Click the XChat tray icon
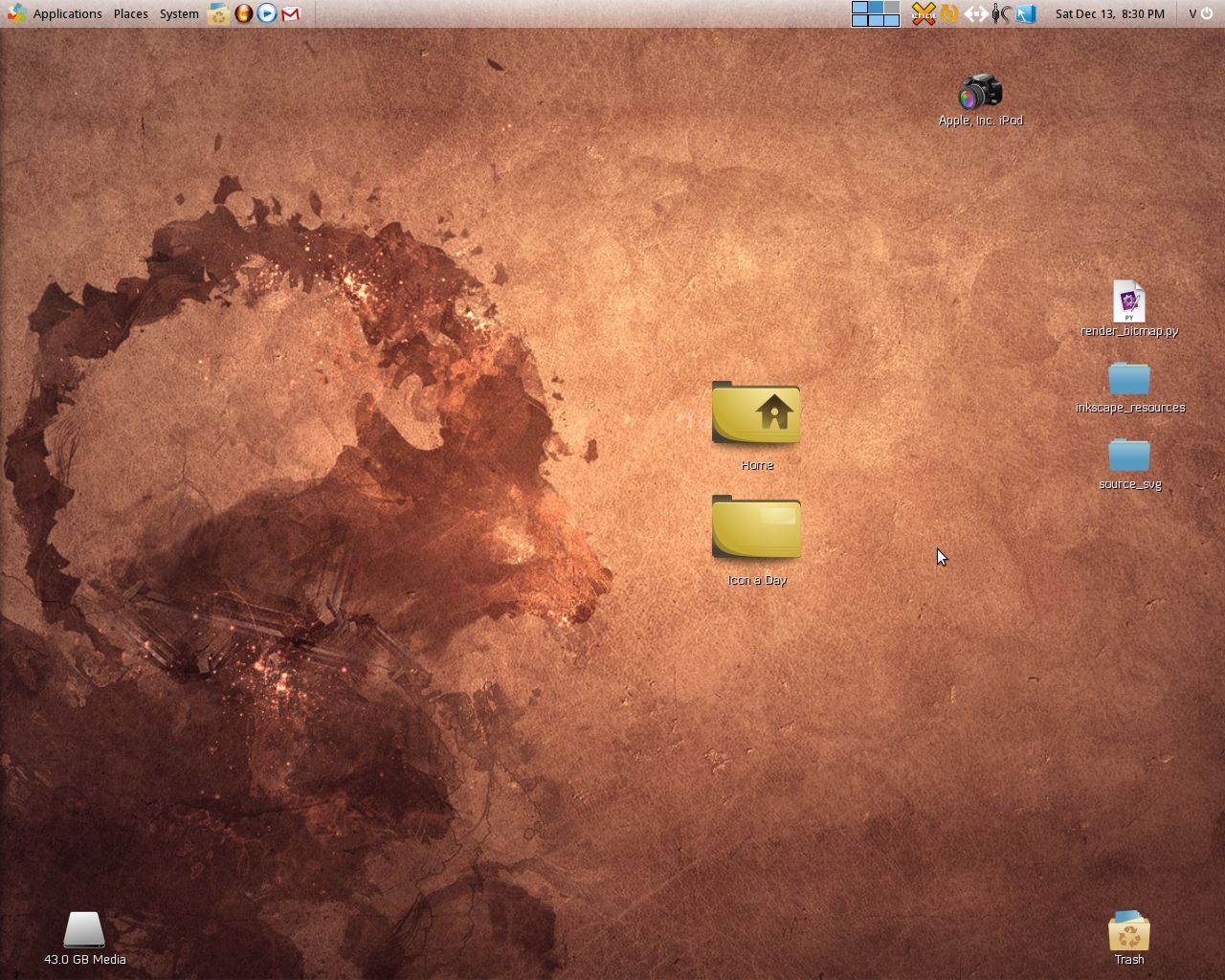This screenshot has height=980, width=1225. 924,13
